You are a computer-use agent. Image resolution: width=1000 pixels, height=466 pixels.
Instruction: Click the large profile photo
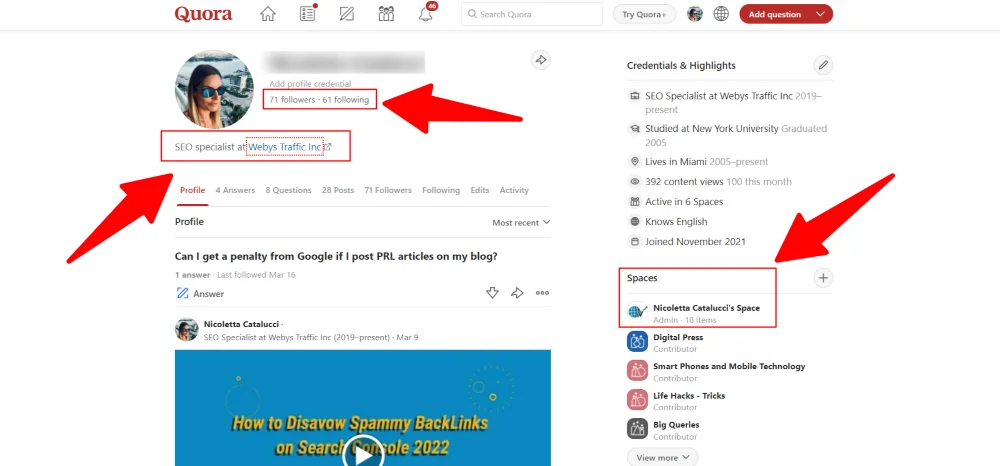click(x=214, y=89)
